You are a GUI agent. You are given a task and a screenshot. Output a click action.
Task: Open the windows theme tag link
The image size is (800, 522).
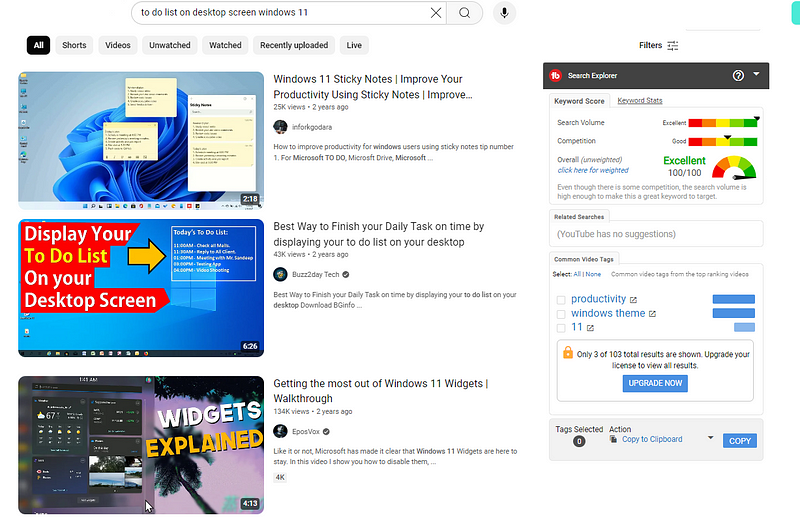pyautogui.click(x=608, y=313)
